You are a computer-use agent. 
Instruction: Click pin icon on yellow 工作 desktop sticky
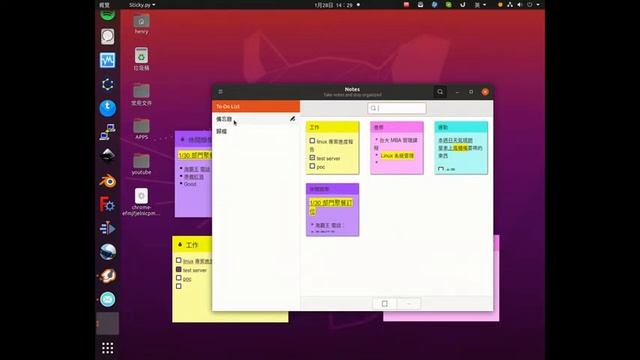(180, 245)
